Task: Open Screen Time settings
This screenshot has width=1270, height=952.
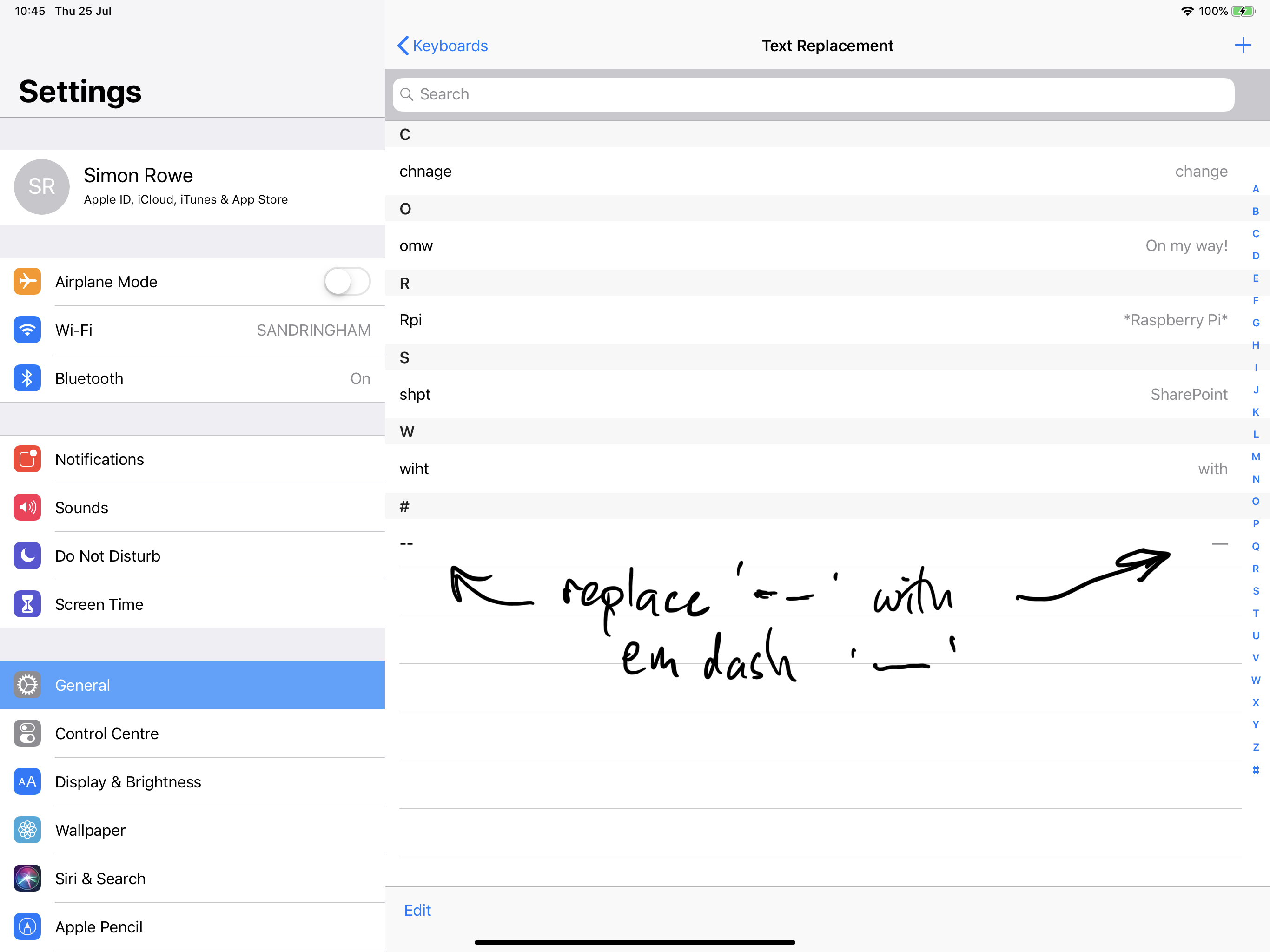Action: (x=192, y=604)
